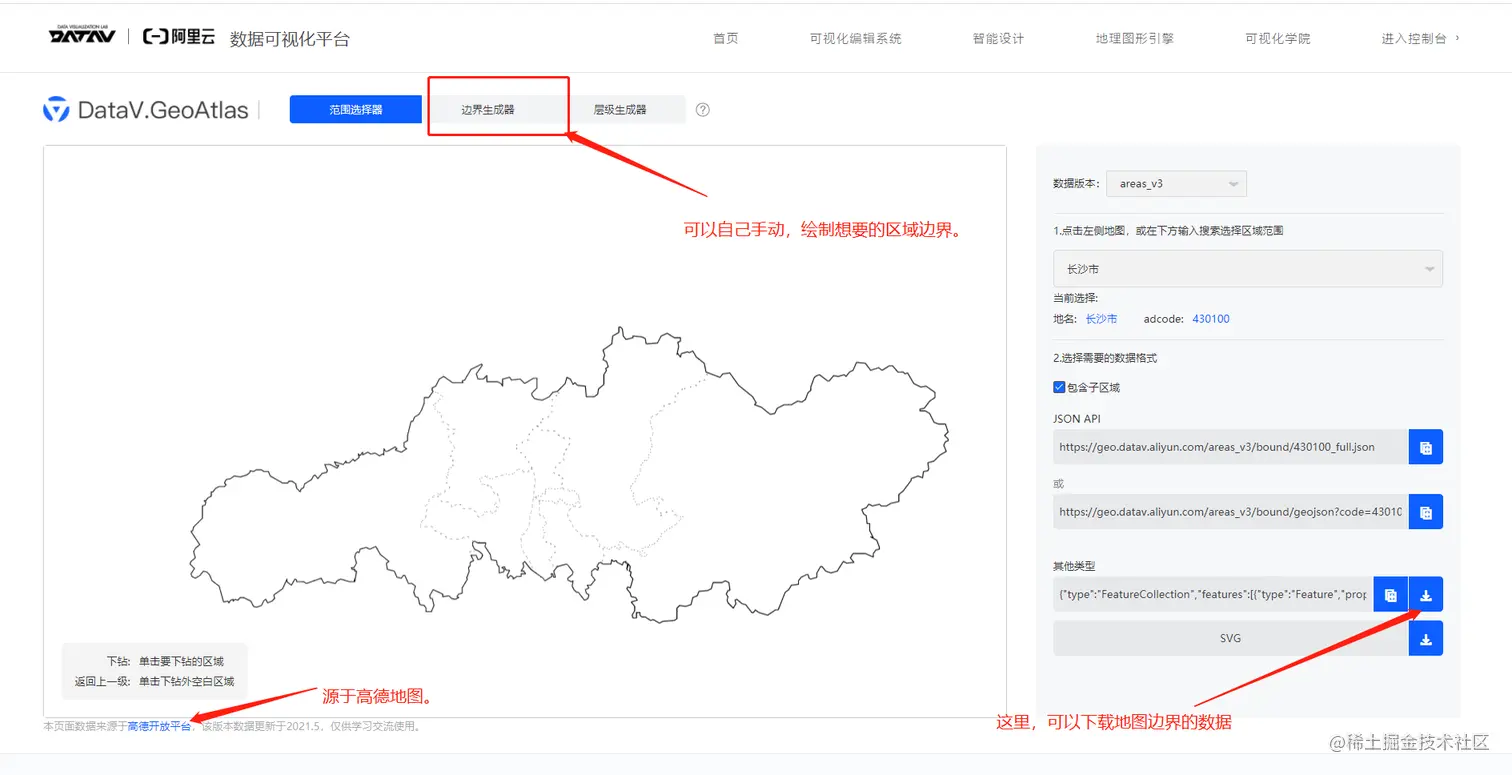Copy the geojson?code= API URL
Image resolution: width=1512 pixels, height=775 pixels.
tap(1426, 512)
